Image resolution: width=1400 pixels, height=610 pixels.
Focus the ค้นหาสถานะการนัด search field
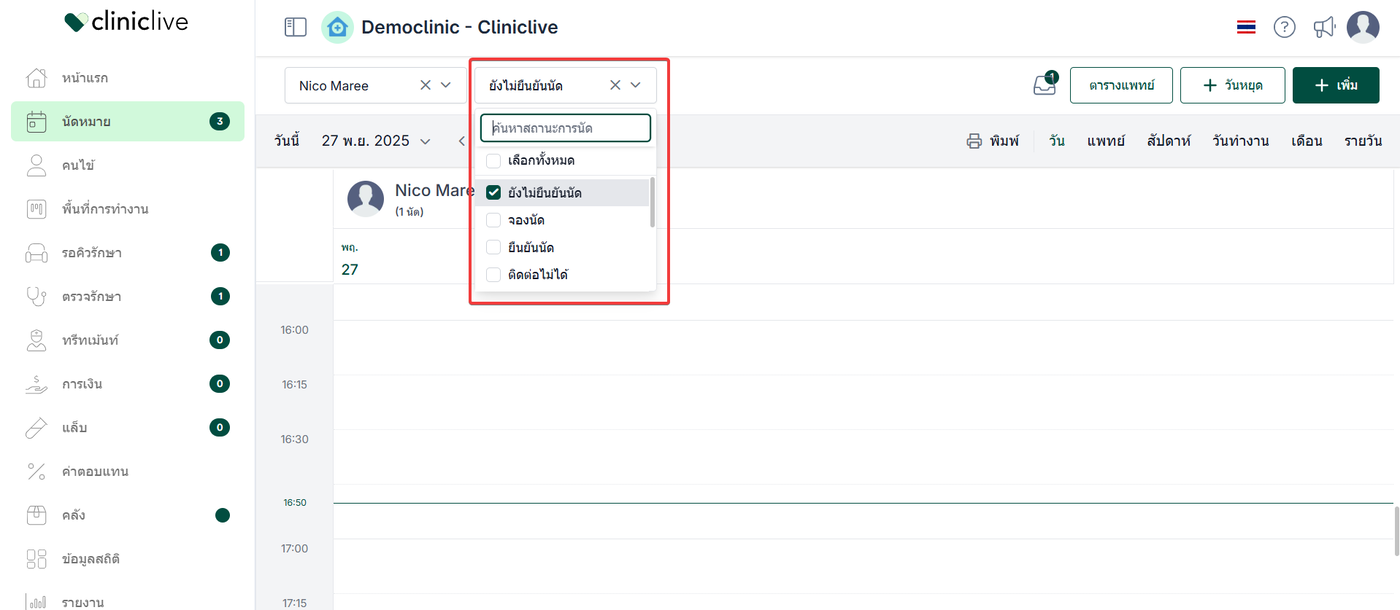(565, 128)
